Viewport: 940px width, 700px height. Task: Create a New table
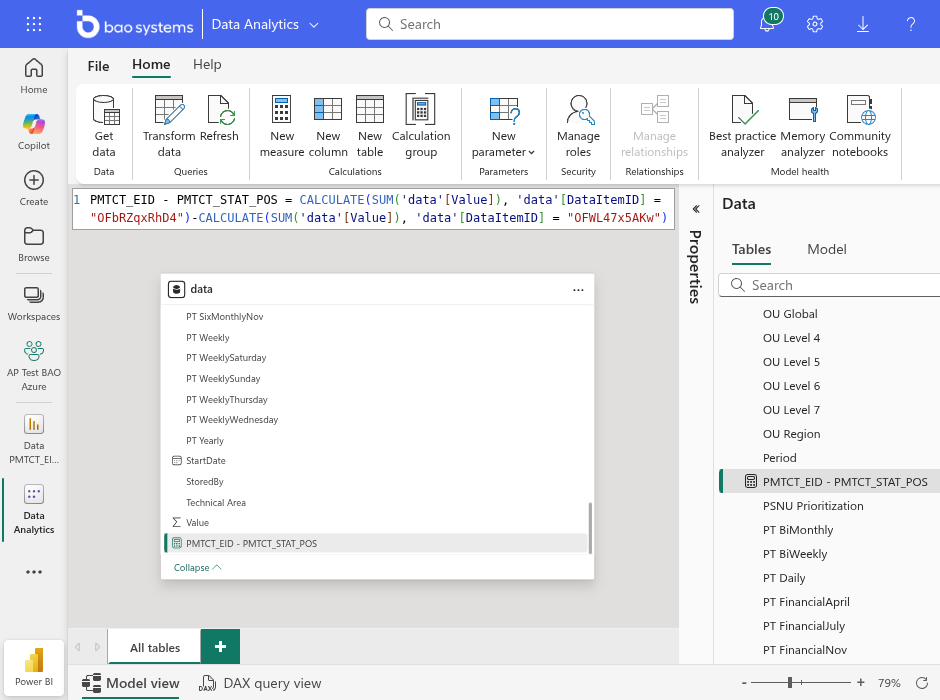370,126
